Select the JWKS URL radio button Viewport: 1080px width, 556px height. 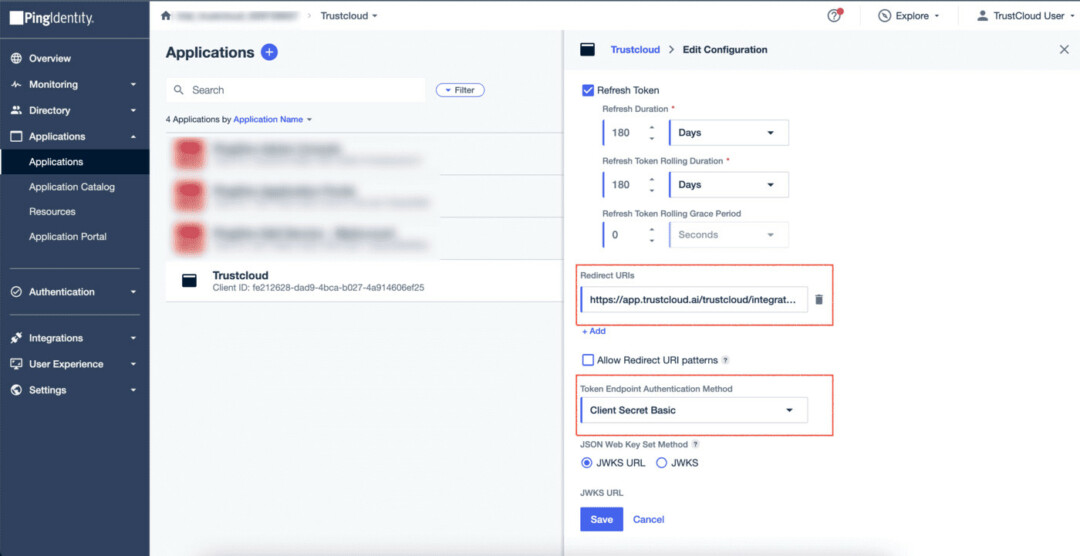click(x=587, y=463)
